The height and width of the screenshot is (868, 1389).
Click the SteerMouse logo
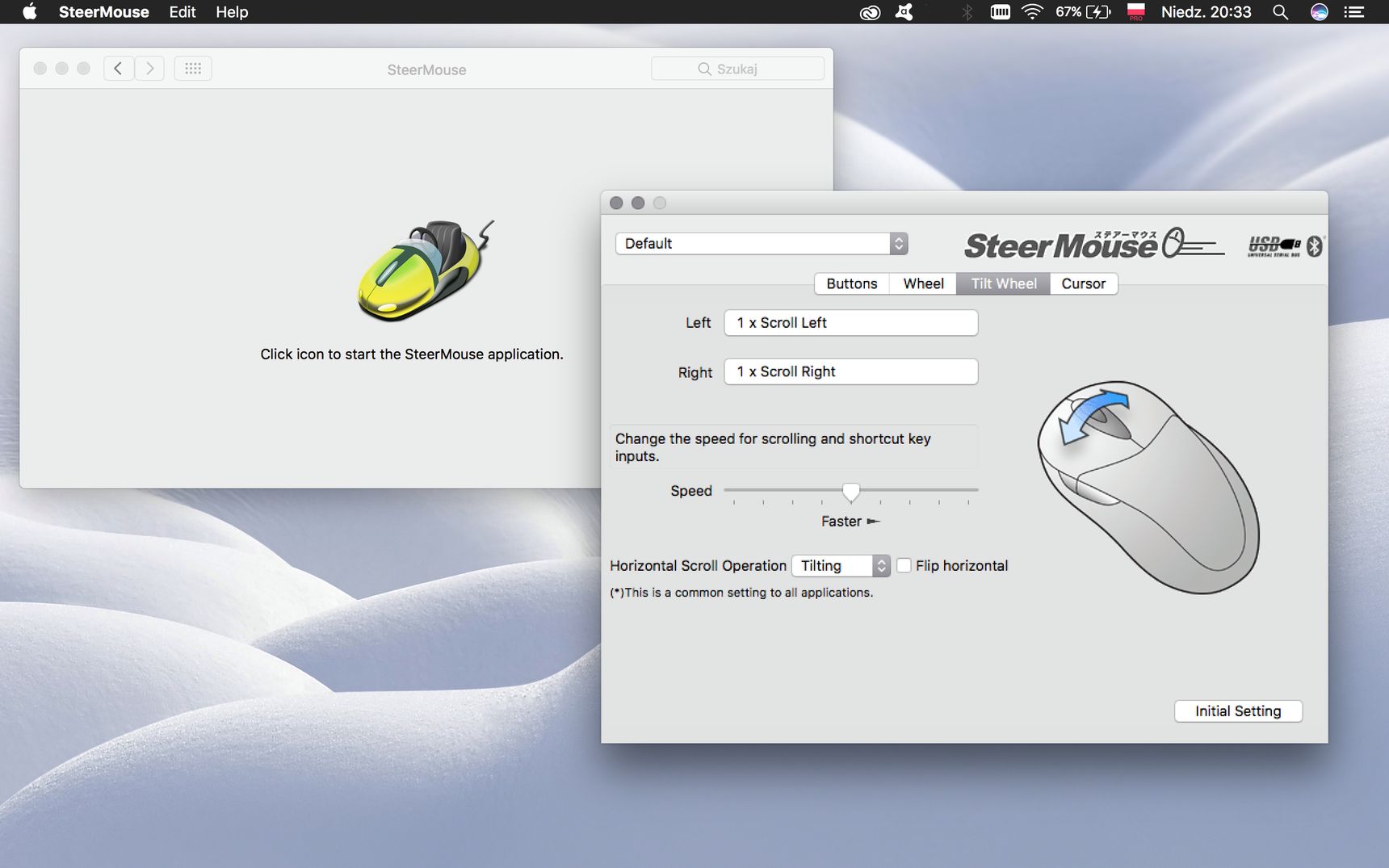pos(1094,244)
